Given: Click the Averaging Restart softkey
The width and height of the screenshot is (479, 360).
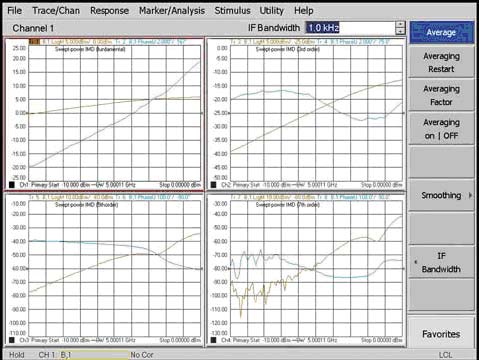Looking at the screenshot, I should [x=441, y=62].
